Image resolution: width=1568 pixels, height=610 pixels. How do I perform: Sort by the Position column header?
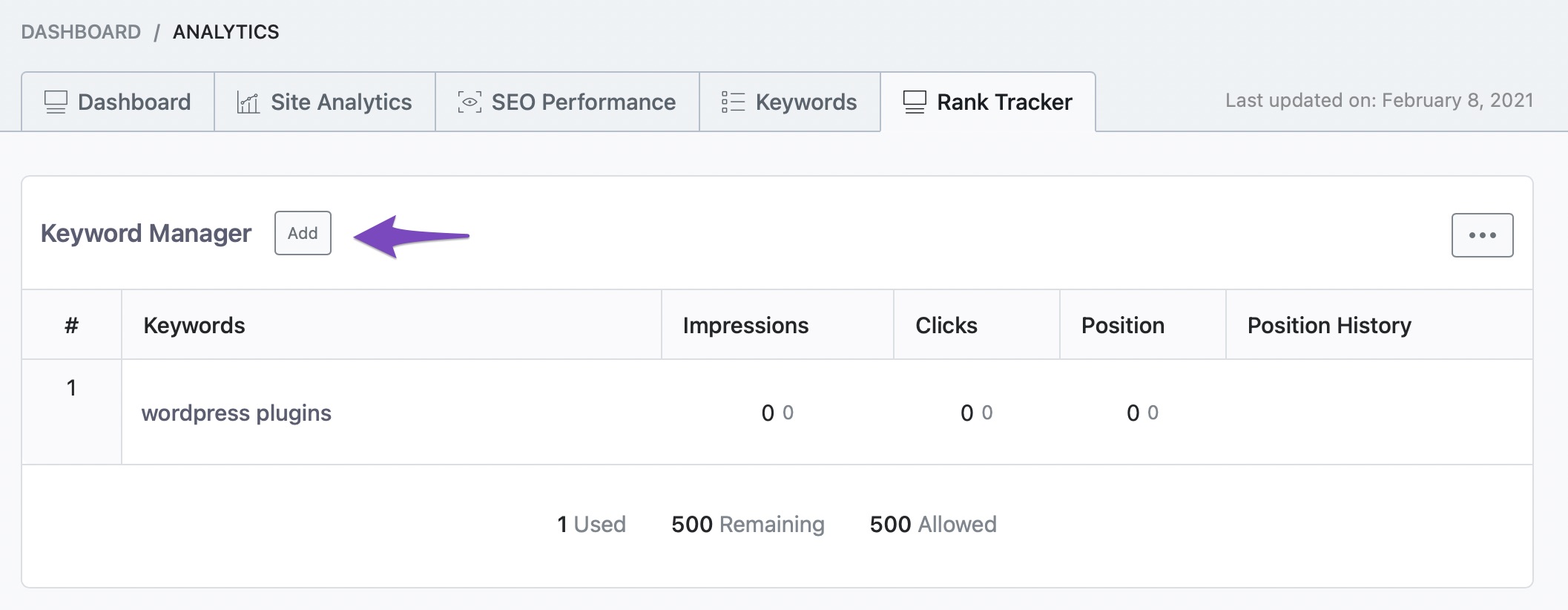pyautogui.click(x=1122, y=325)
